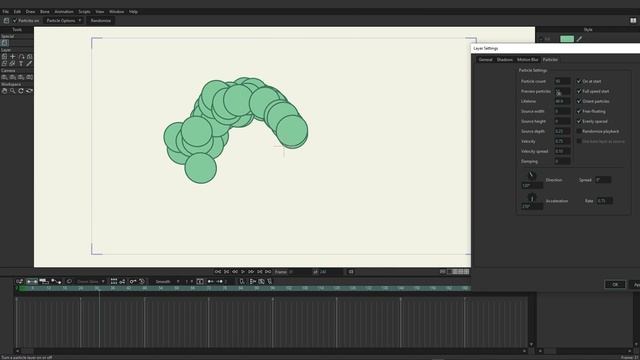
Task: Click the Spread input field
Action: (x=603, y=180)
